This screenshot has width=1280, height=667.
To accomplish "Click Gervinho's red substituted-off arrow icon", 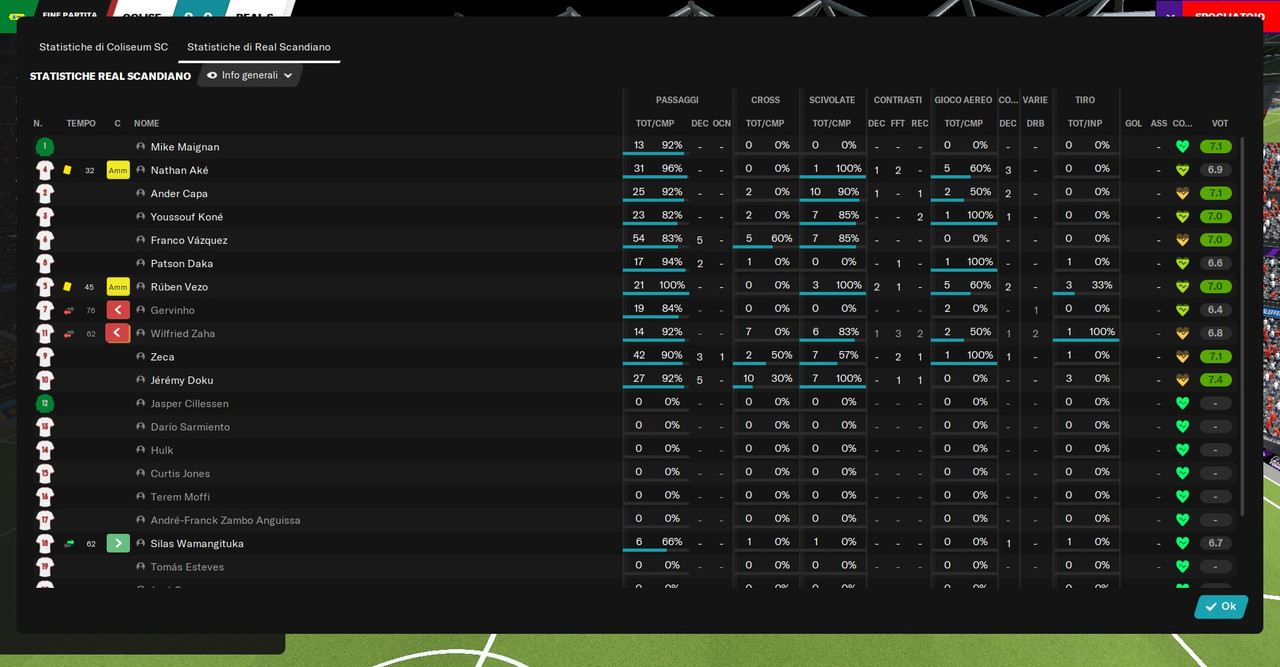I will (69, 310).
